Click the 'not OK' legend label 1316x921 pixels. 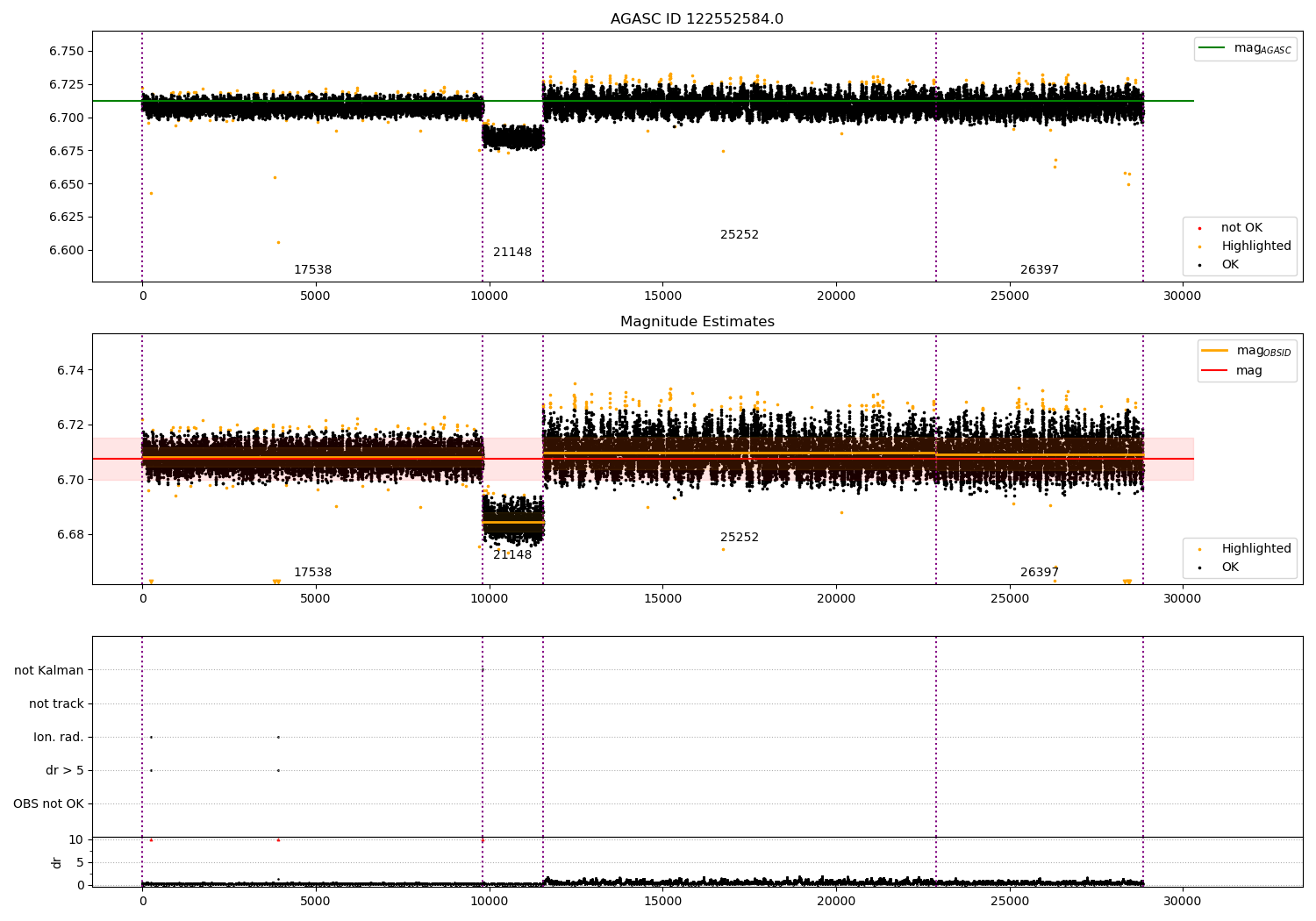click(1241, 228)
